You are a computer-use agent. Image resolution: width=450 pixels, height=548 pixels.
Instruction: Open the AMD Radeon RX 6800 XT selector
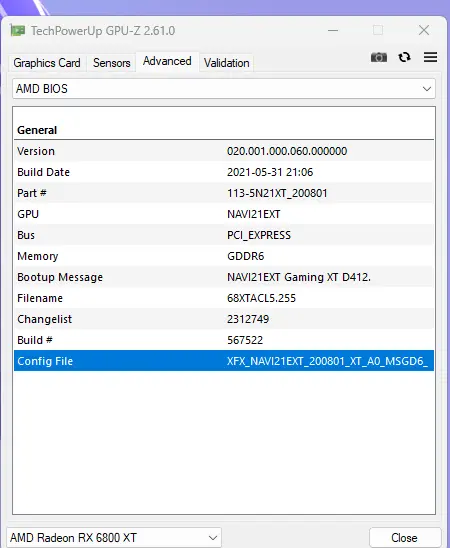(114, 537)
